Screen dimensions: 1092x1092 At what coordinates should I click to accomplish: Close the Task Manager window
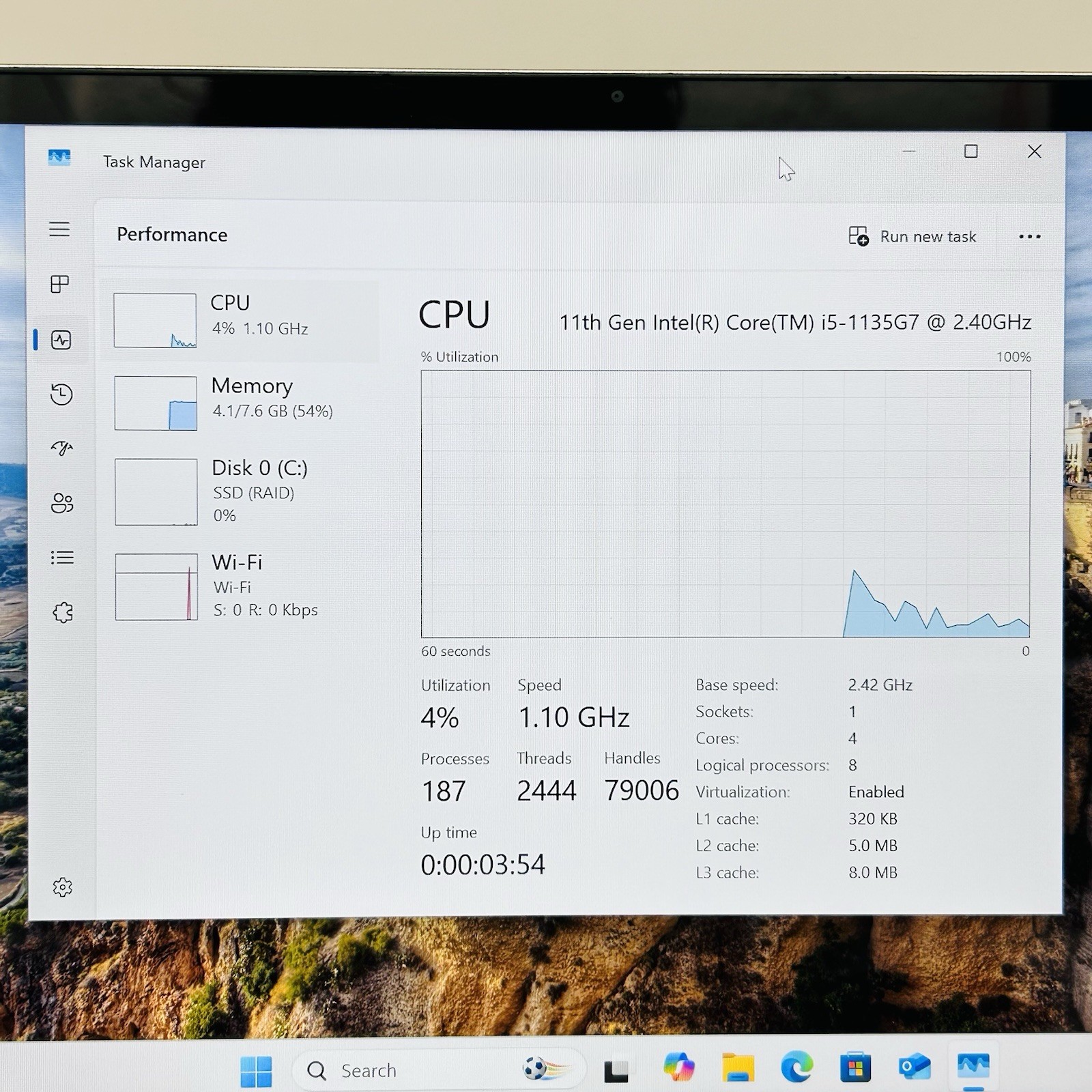[x=1035, y=151]
